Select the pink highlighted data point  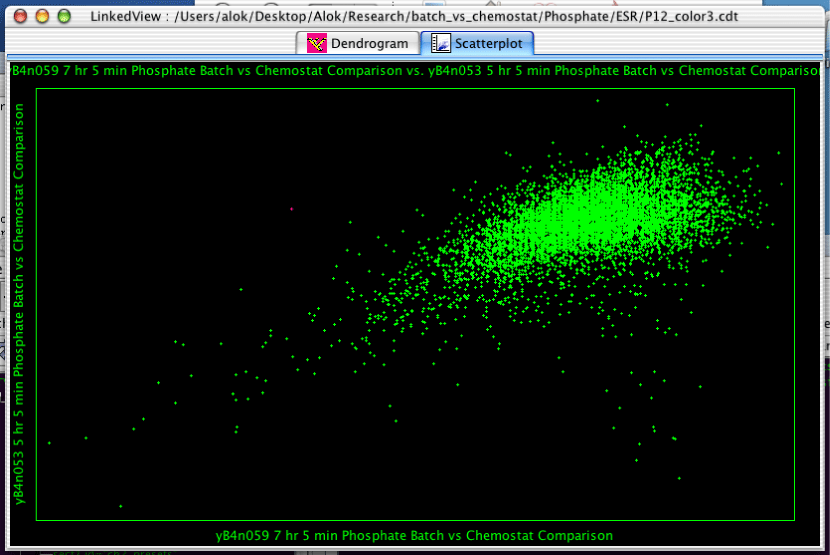(x=292, y=209)
